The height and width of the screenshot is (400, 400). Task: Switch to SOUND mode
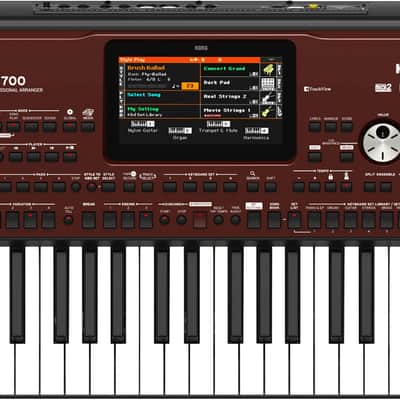[50, 127]
